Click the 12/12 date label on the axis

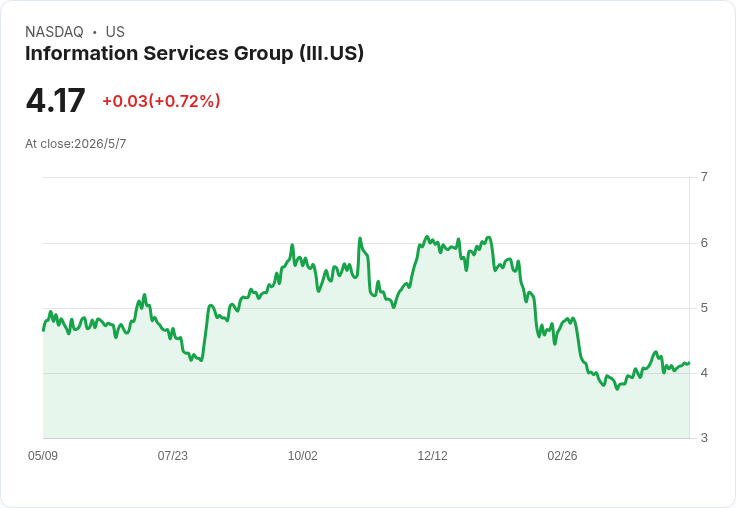point(432,455)
